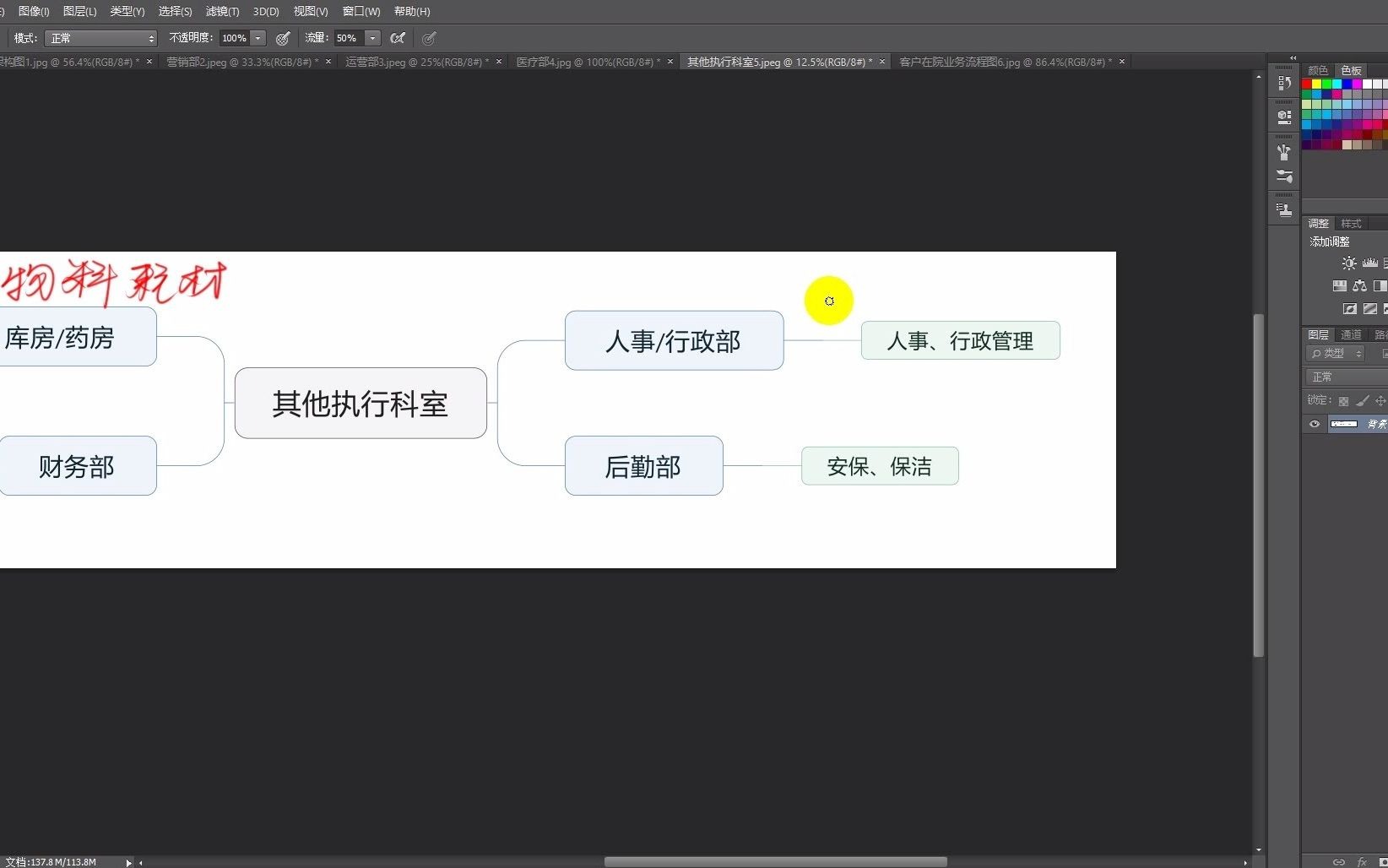Click the 添加调整 label in Adjustments panel
Image resolution: width=1388 pixels, height=868 pixels.
click(1330, 241)
